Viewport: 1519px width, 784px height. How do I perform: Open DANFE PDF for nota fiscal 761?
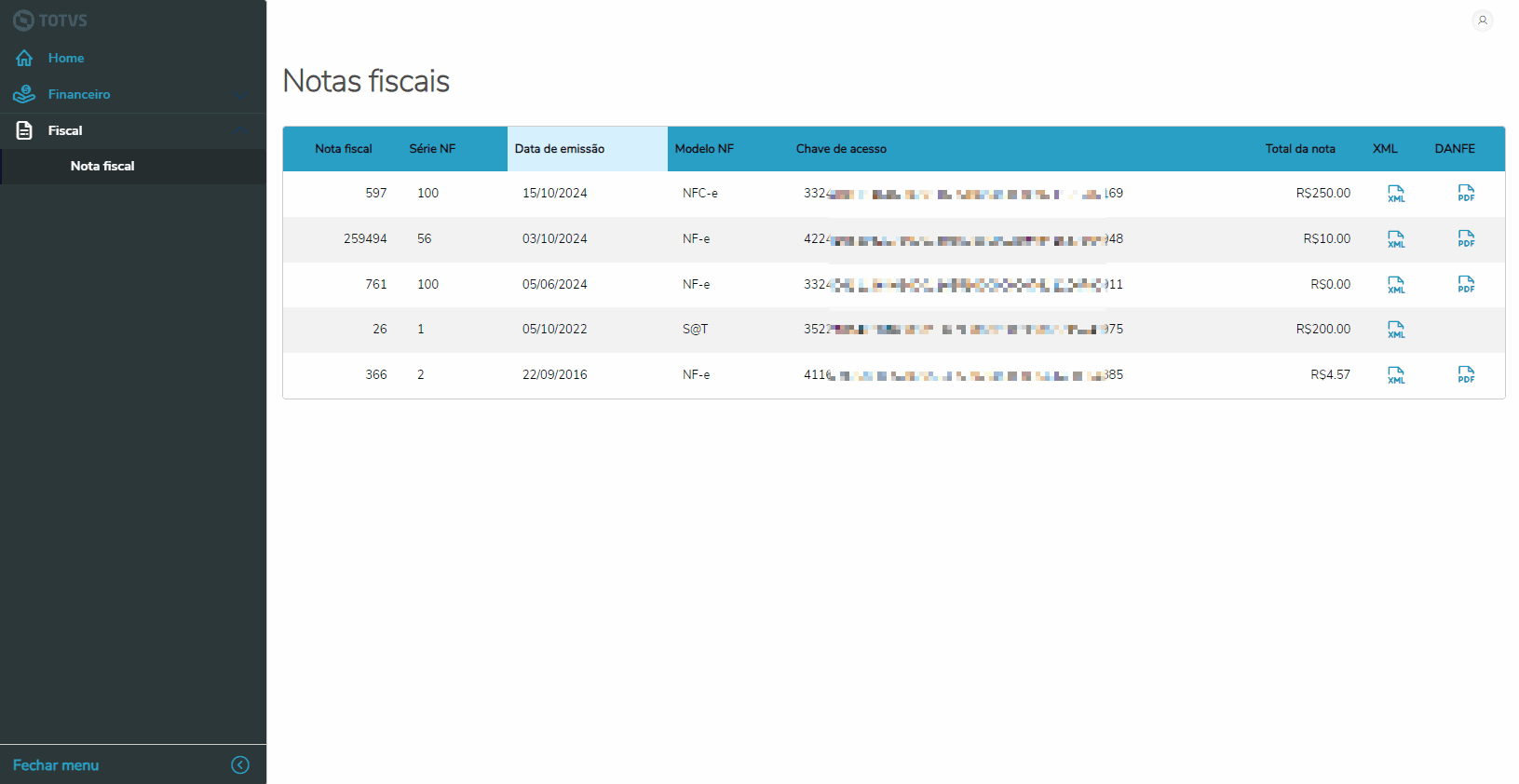click(1466, 285)
